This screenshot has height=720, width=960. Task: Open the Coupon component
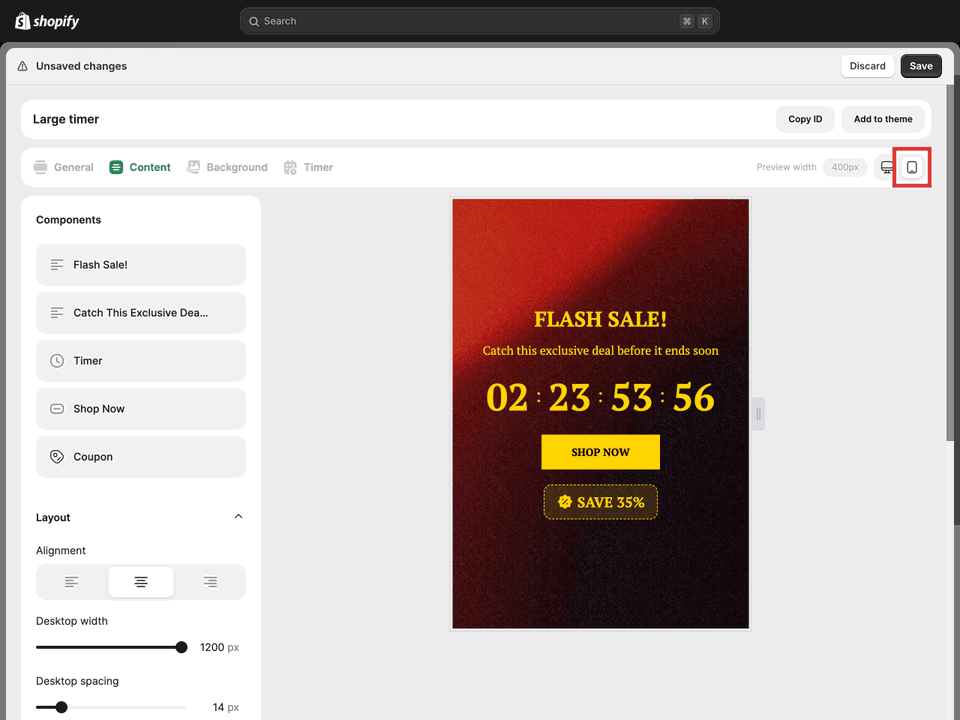(x=140, y=456)
